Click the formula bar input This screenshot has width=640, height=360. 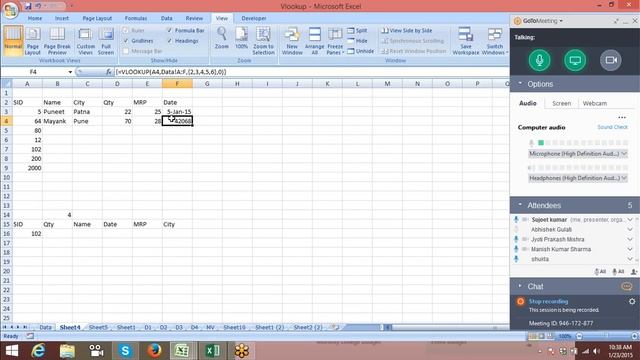pos(311,72)
